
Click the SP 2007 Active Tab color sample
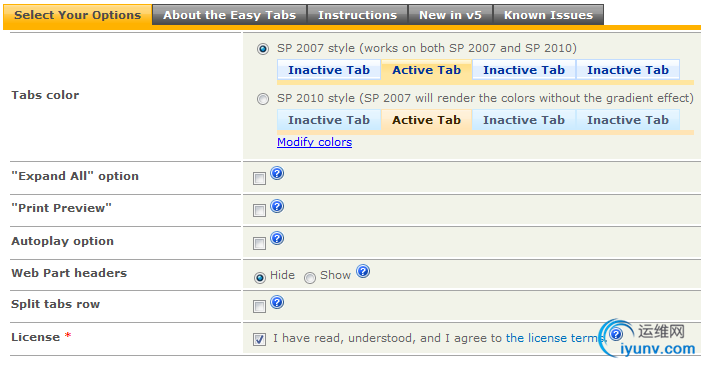point(427,70)
